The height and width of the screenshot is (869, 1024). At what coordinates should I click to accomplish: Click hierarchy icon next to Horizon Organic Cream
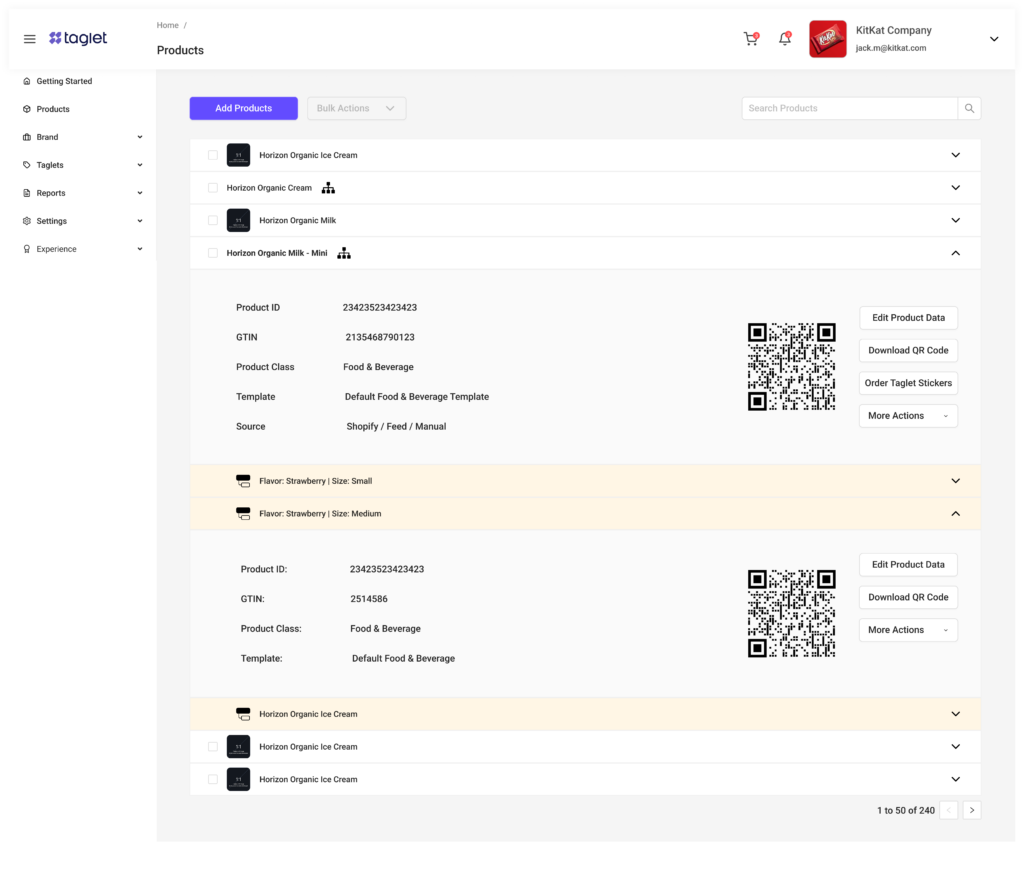328,188
